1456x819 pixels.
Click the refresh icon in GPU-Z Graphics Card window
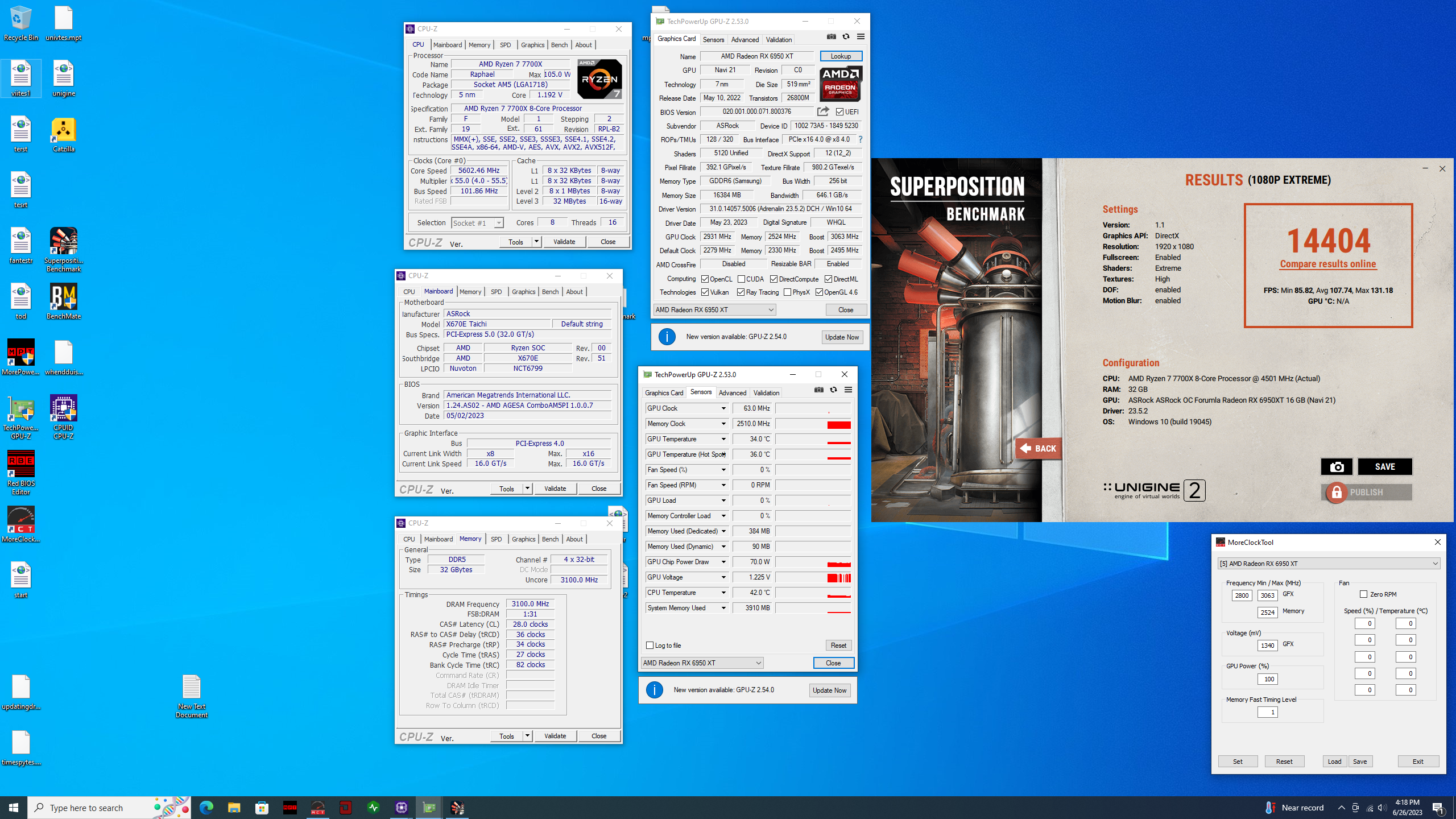click(846, 37)
